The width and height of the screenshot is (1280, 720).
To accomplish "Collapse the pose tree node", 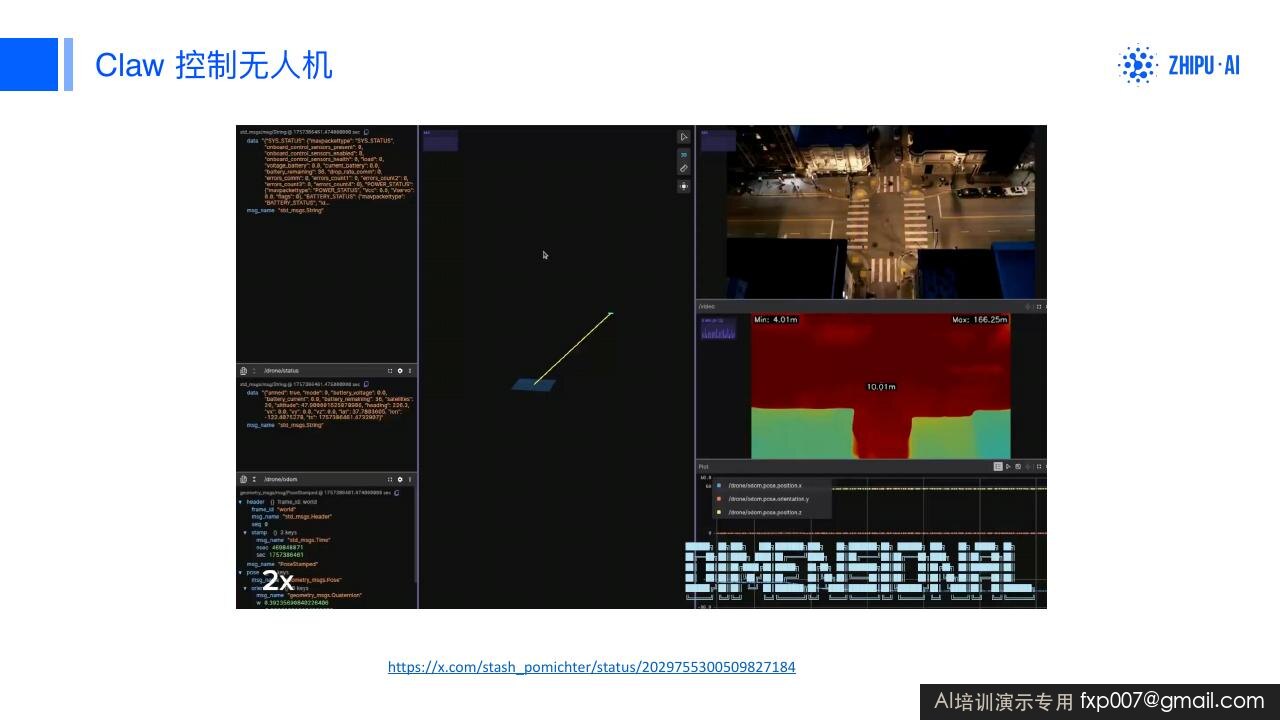I will 240,572.
